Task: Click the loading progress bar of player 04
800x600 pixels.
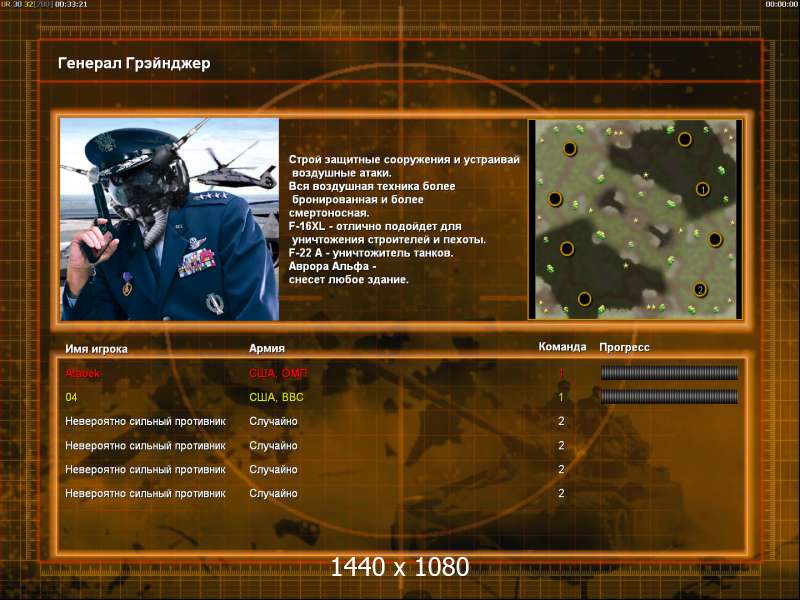Action: tap(669, 397)
